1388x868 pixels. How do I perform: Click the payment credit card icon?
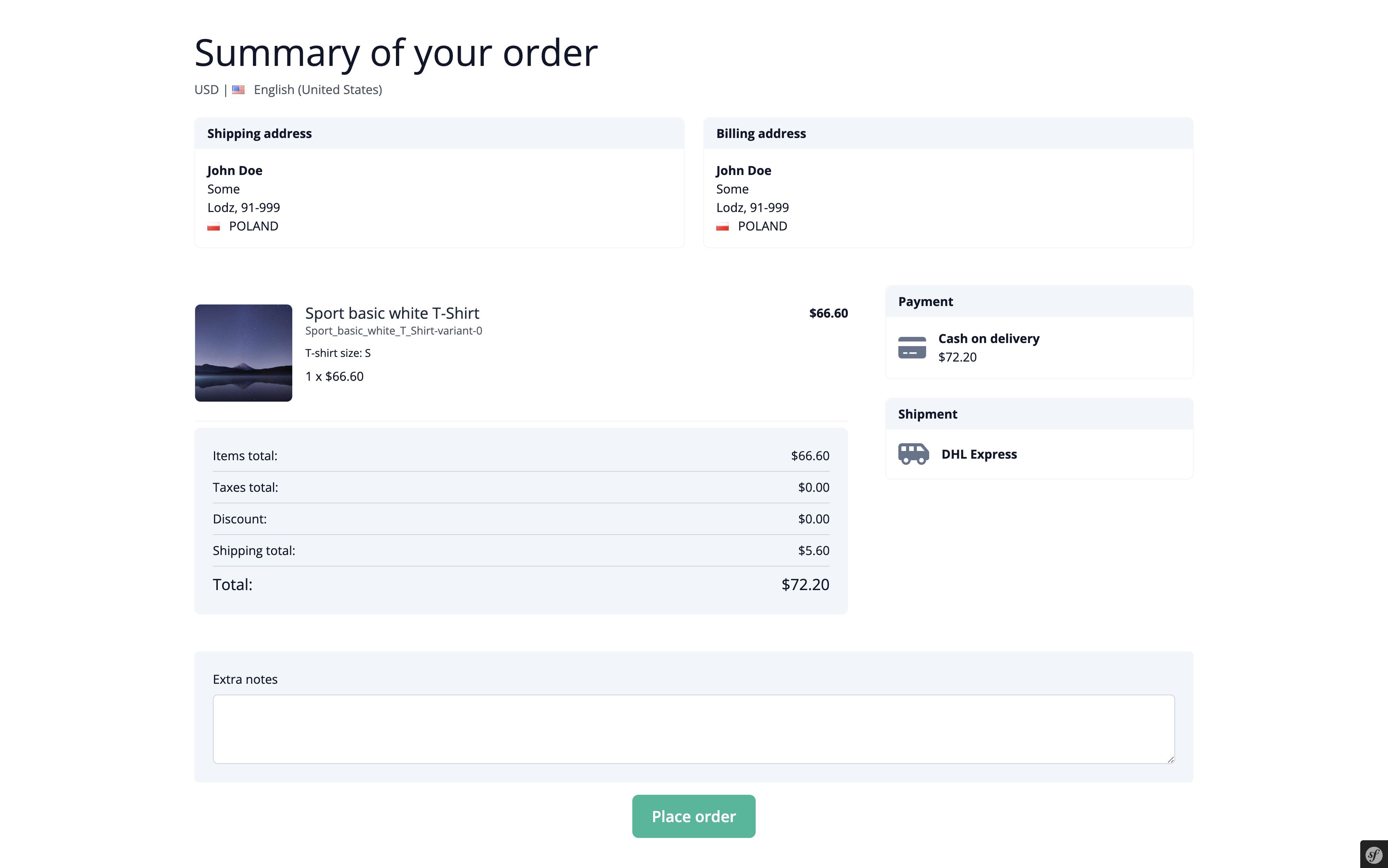(x=912, y=348)
